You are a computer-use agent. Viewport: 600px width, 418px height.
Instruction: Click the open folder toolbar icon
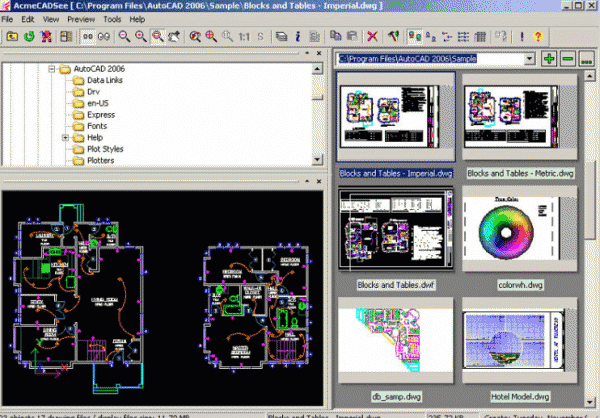coord(11,36)
